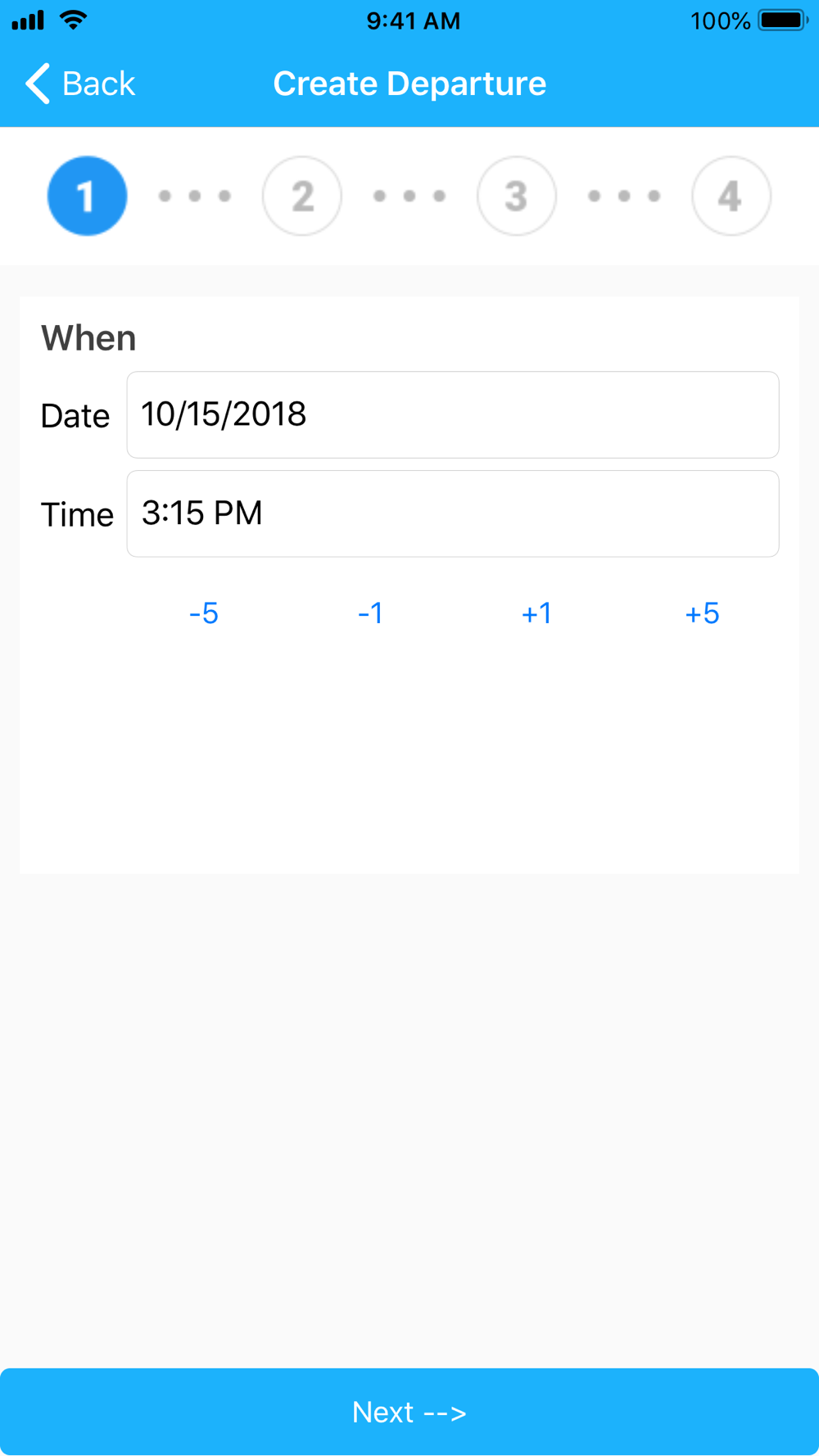Add one minute with +1
This screenshot has width=819, height=1456.
pyautogui.click(x=536, y=613)
